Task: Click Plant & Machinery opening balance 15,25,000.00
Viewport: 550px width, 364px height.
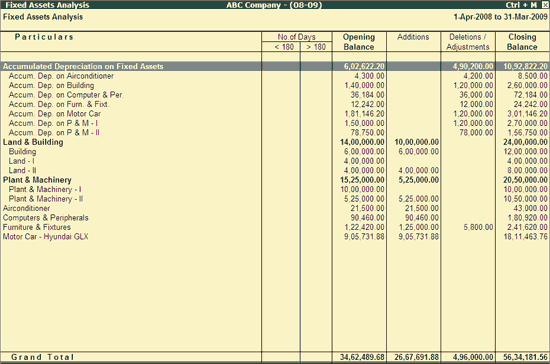Action: pos(362,180)
